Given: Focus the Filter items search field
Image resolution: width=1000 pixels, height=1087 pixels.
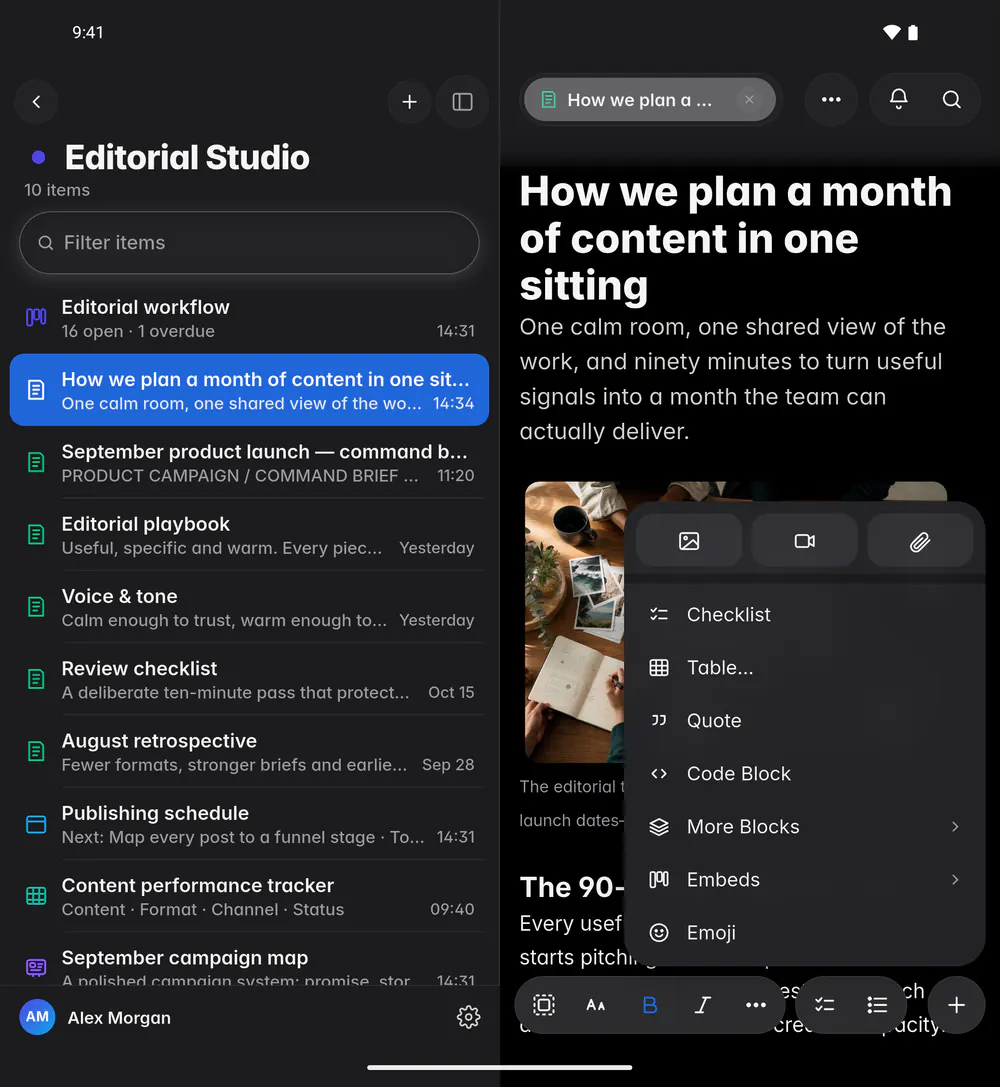Looking at the screenshot, I should click(x=249, y=243).
